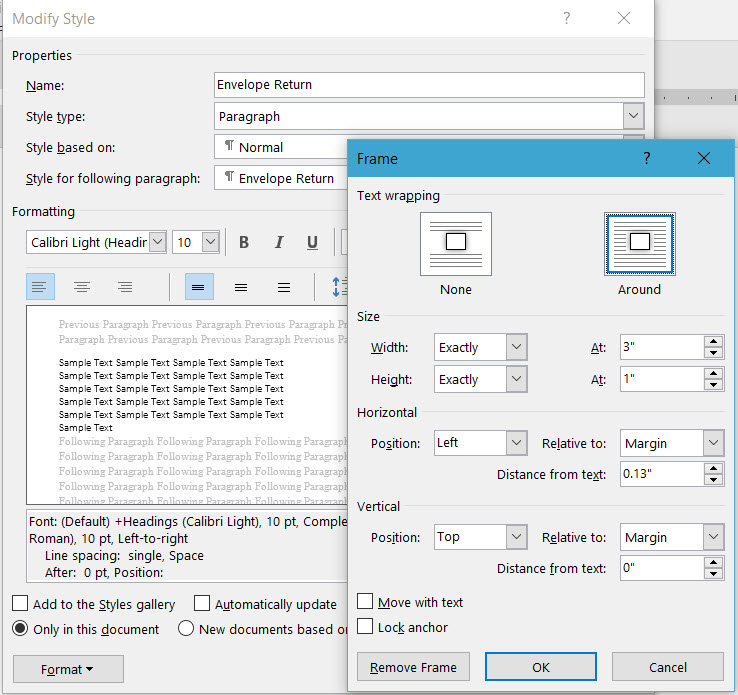738x695 pixels.
Task: Increase the Height At value
Action: (x=714, y=374)
